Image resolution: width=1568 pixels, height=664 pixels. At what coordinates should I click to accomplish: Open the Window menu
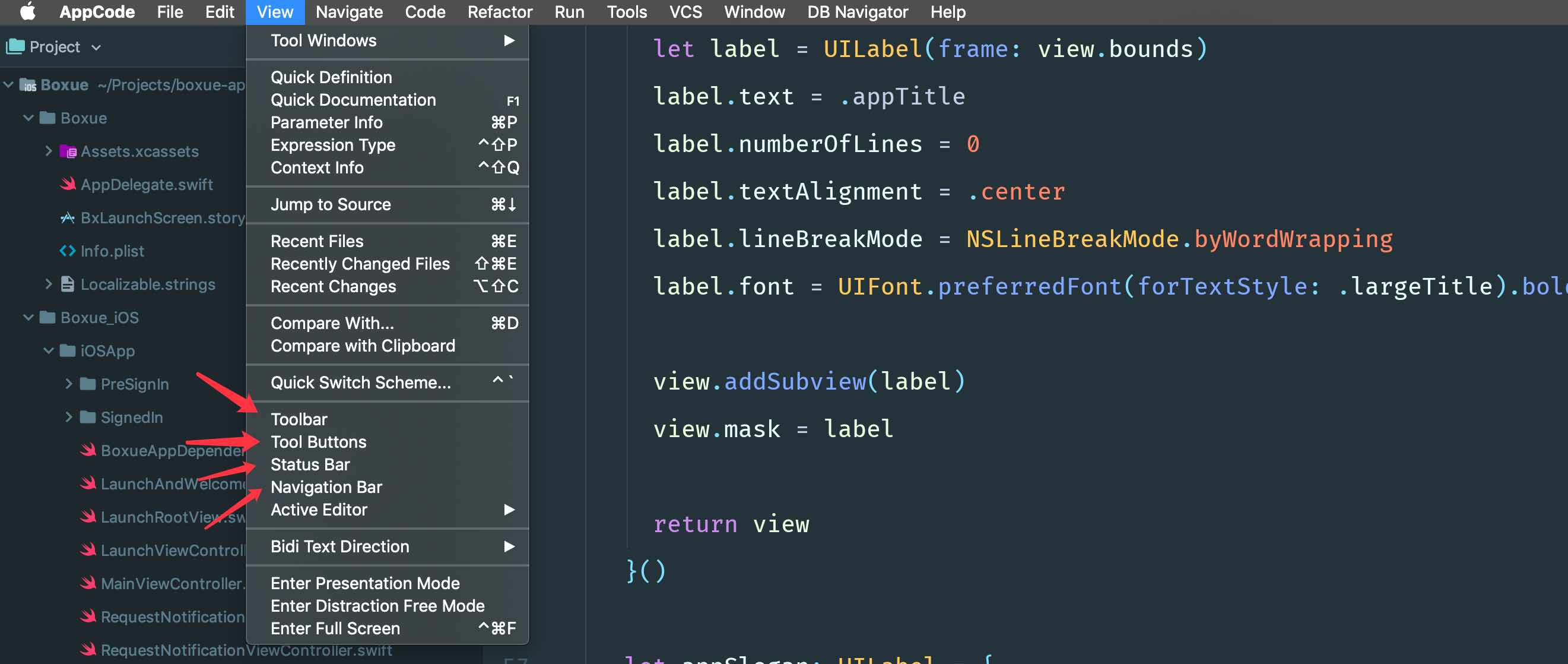pos(754,11)
